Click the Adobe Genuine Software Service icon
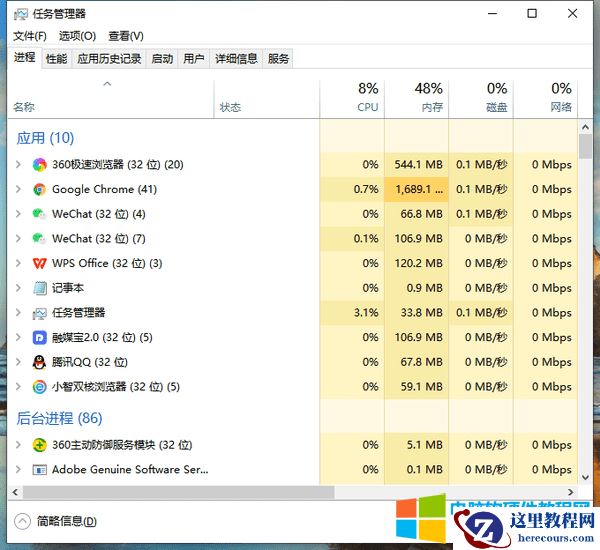The image size is (600, 550). pyautogui.click(x=39, y=470)
